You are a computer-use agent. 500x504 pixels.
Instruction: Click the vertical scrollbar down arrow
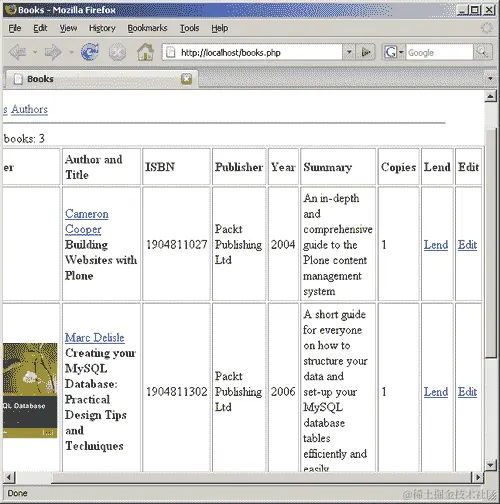490,465
